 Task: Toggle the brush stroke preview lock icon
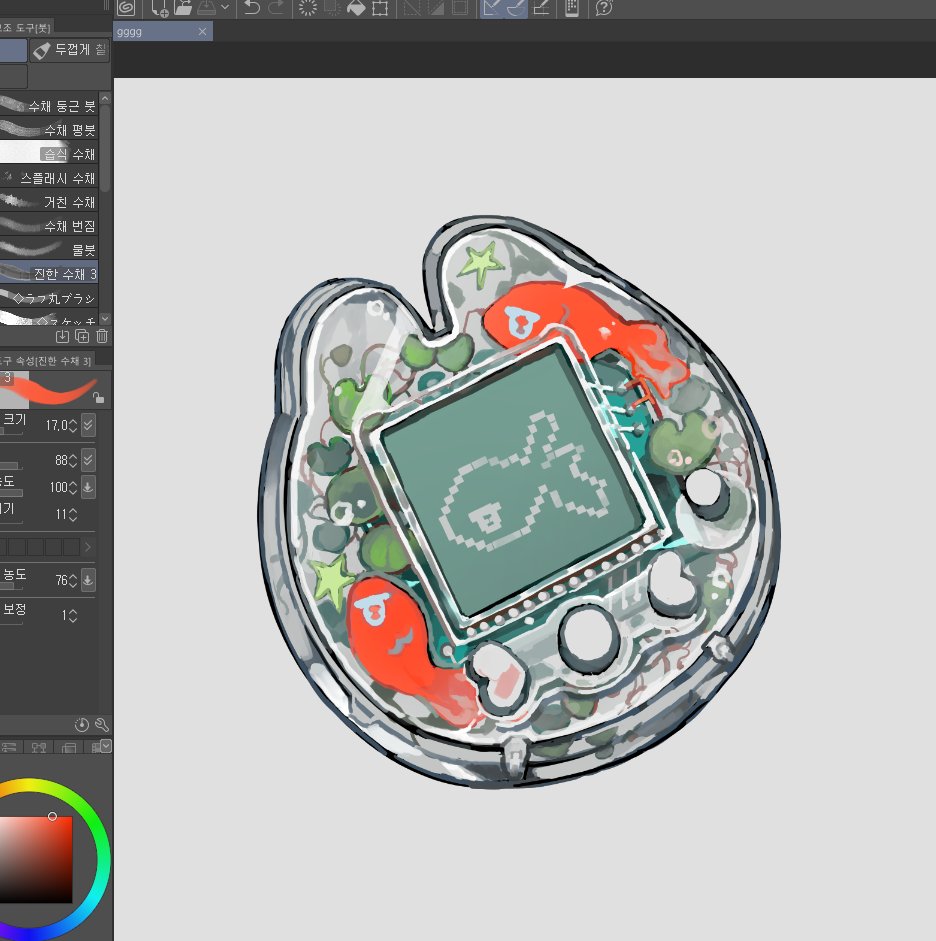pos(98,397)
